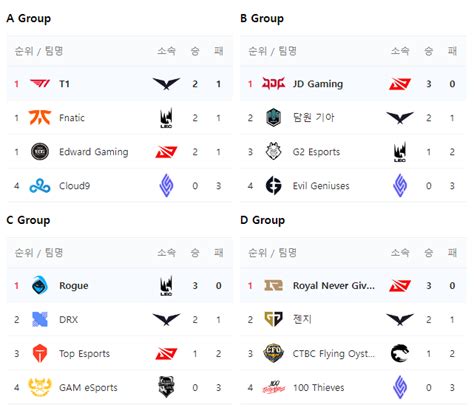Open the Edward Gaming team name
This screenshot has width=474, height=419.
point(94,152)
